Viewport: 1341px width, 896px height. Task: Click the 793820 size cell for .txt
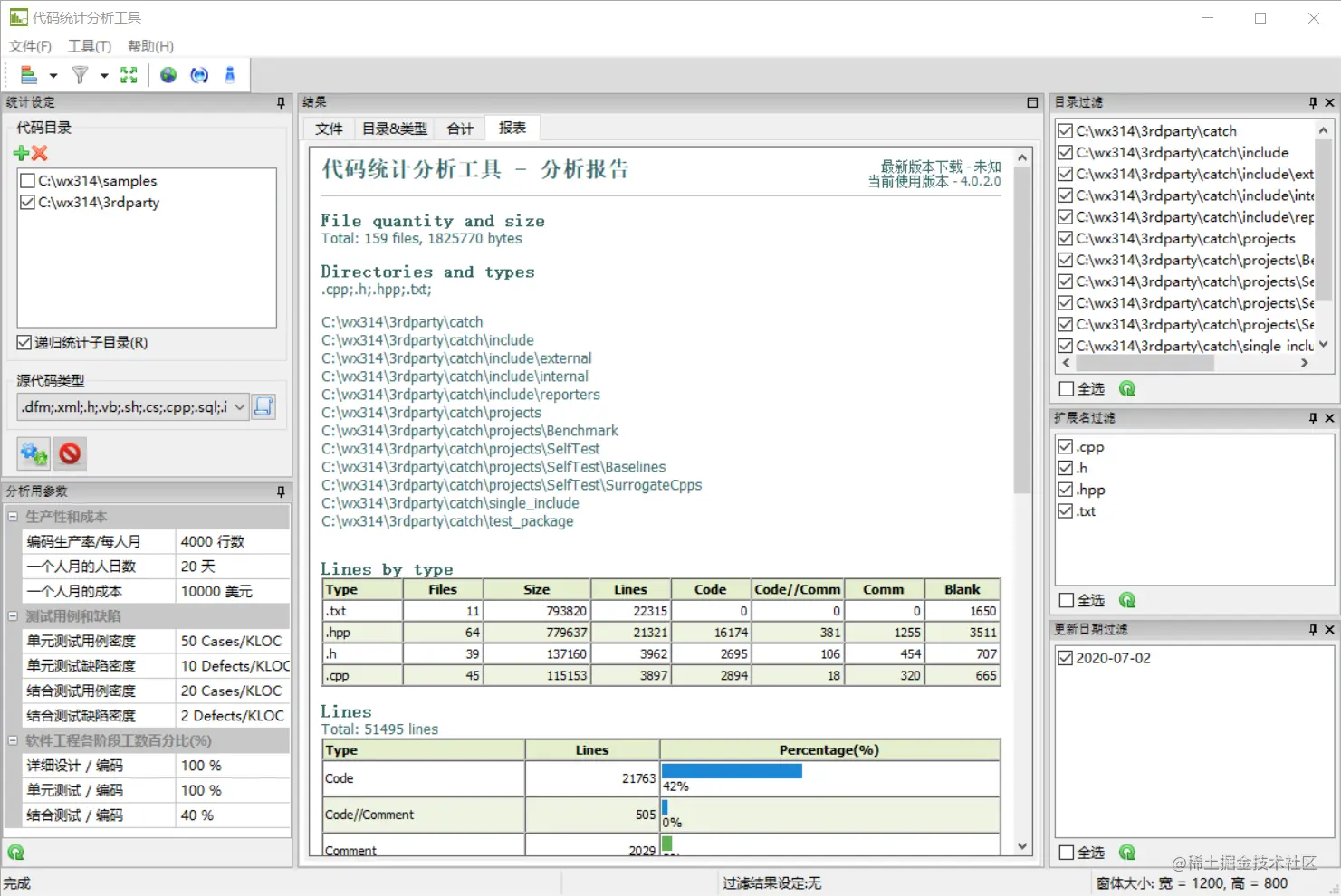coord(537,611)
